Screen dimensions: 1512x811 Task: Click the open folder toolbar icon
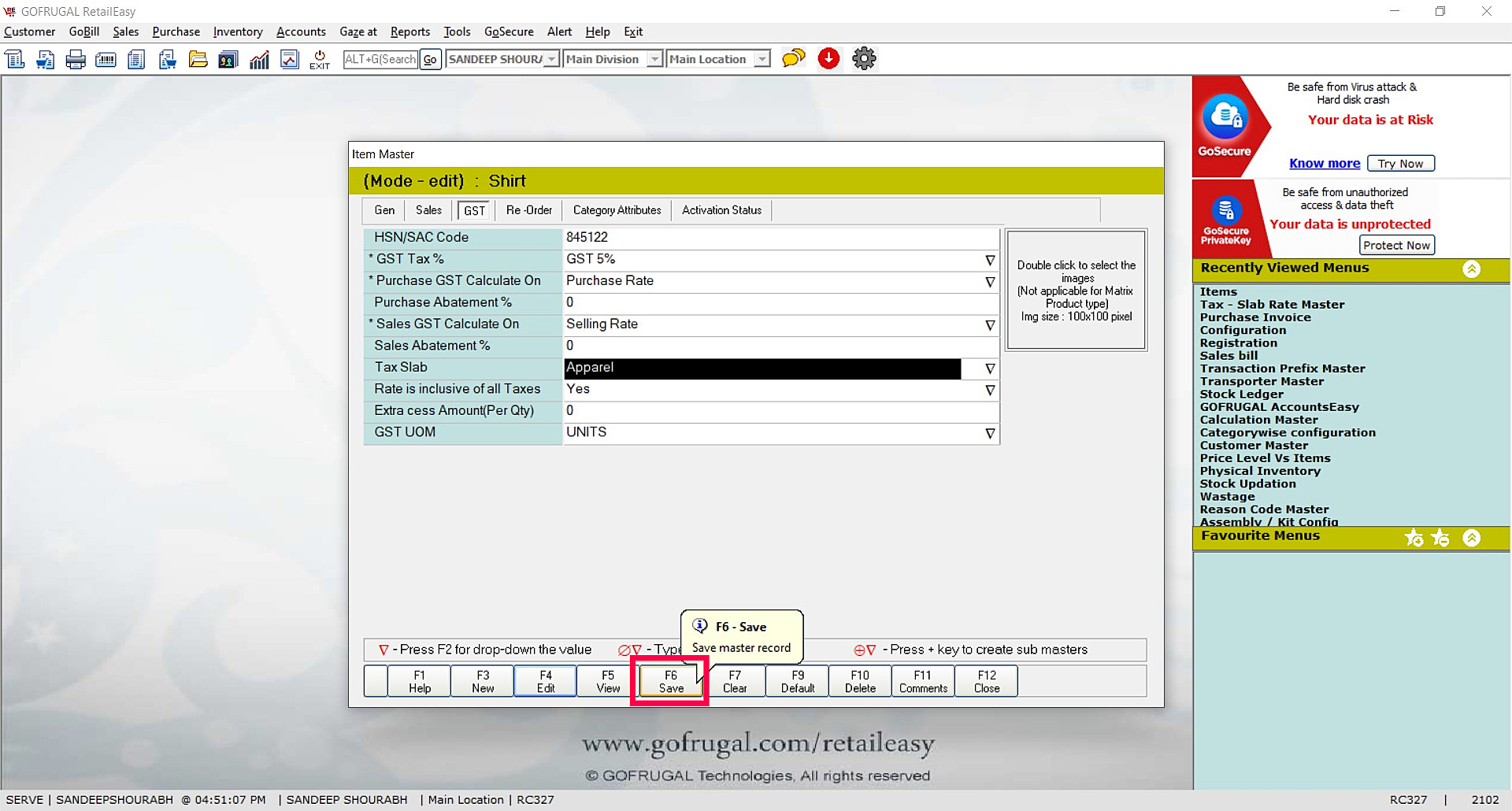coord(198,59)
